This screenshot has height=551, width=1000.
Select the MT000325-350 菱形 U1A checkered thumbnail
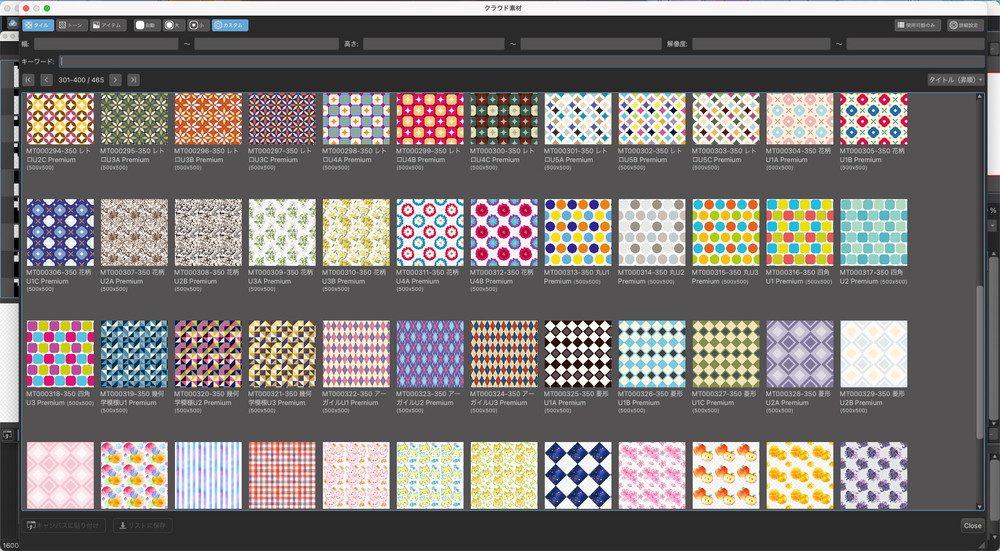578,353
